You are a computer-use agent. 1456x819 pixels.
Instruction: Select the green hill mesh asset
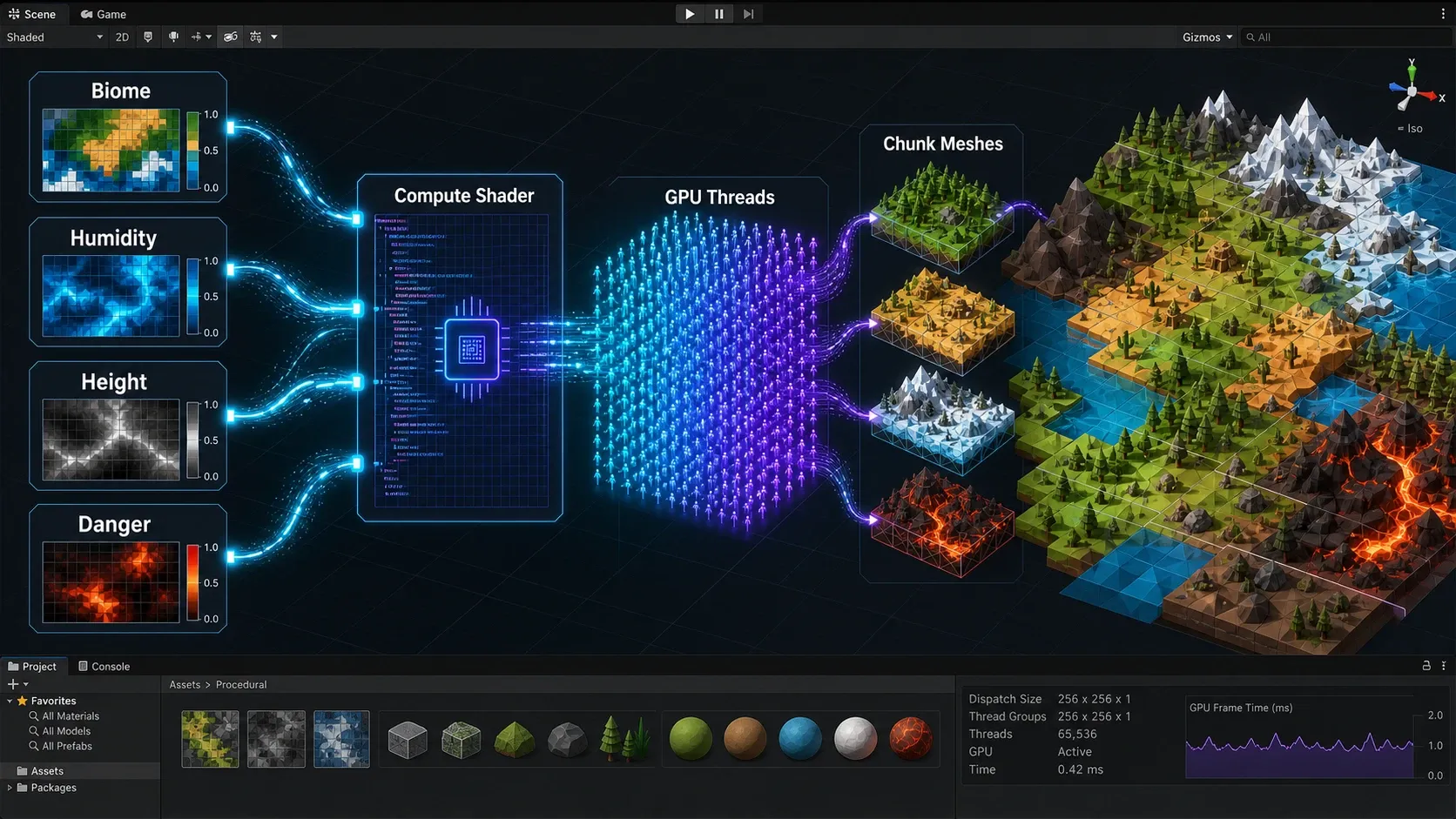click(515, 740)
